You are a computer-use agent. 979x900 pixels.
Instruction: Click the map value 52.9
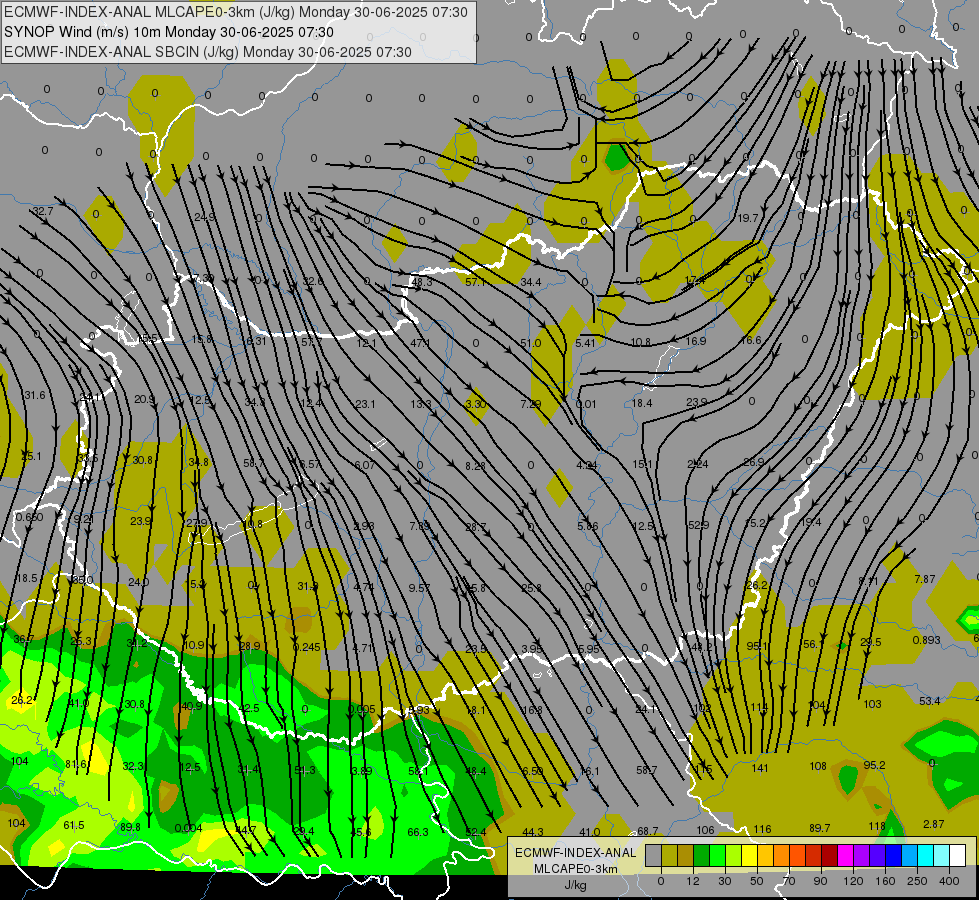point(698,525)
